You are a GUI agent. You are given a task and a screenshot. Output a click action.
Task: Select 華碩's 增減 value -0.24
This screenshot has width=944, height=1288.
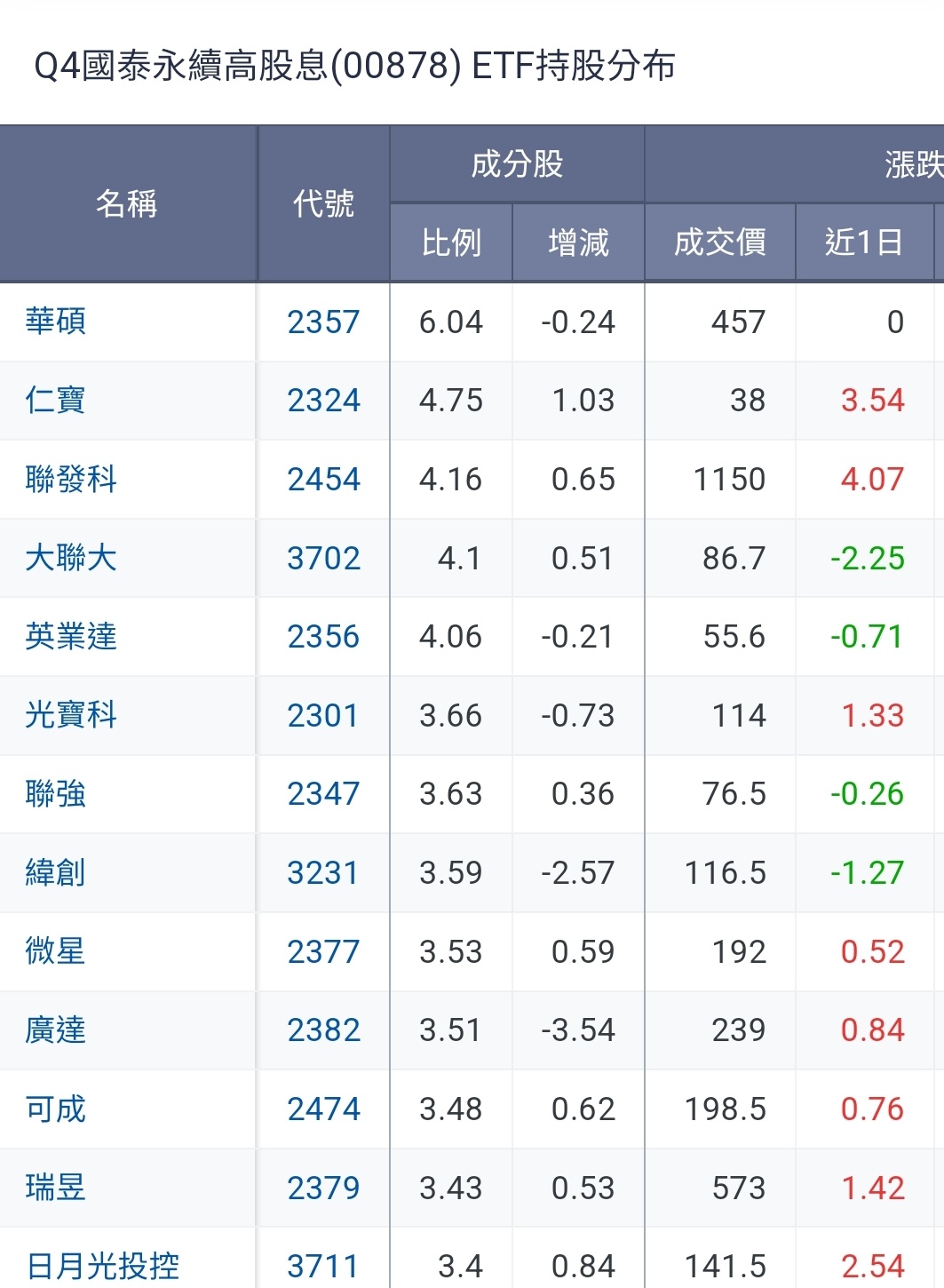point(578,322)
